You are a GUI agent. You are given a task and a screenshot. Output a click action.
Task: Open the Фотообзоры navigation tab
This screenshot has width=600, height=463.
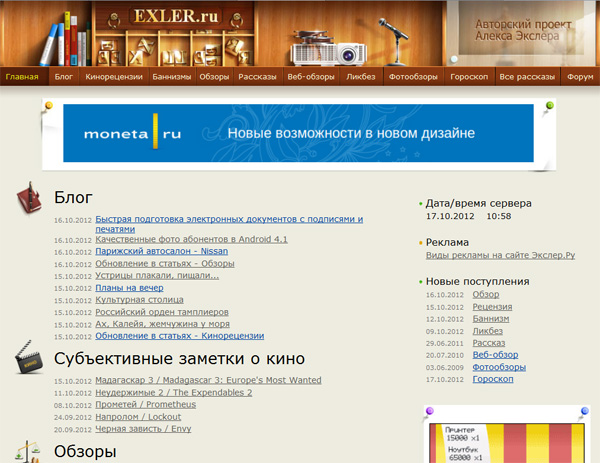point(414,76)
